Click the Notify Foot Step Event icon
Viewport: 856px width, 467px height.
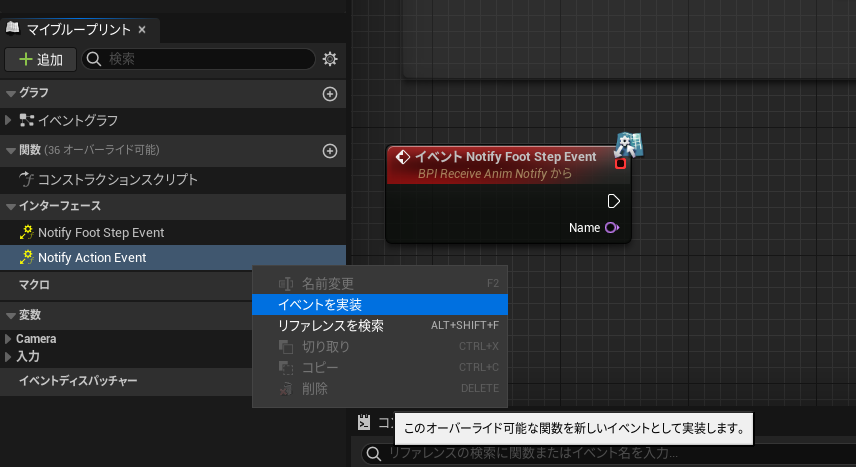[x=26, y=232]
